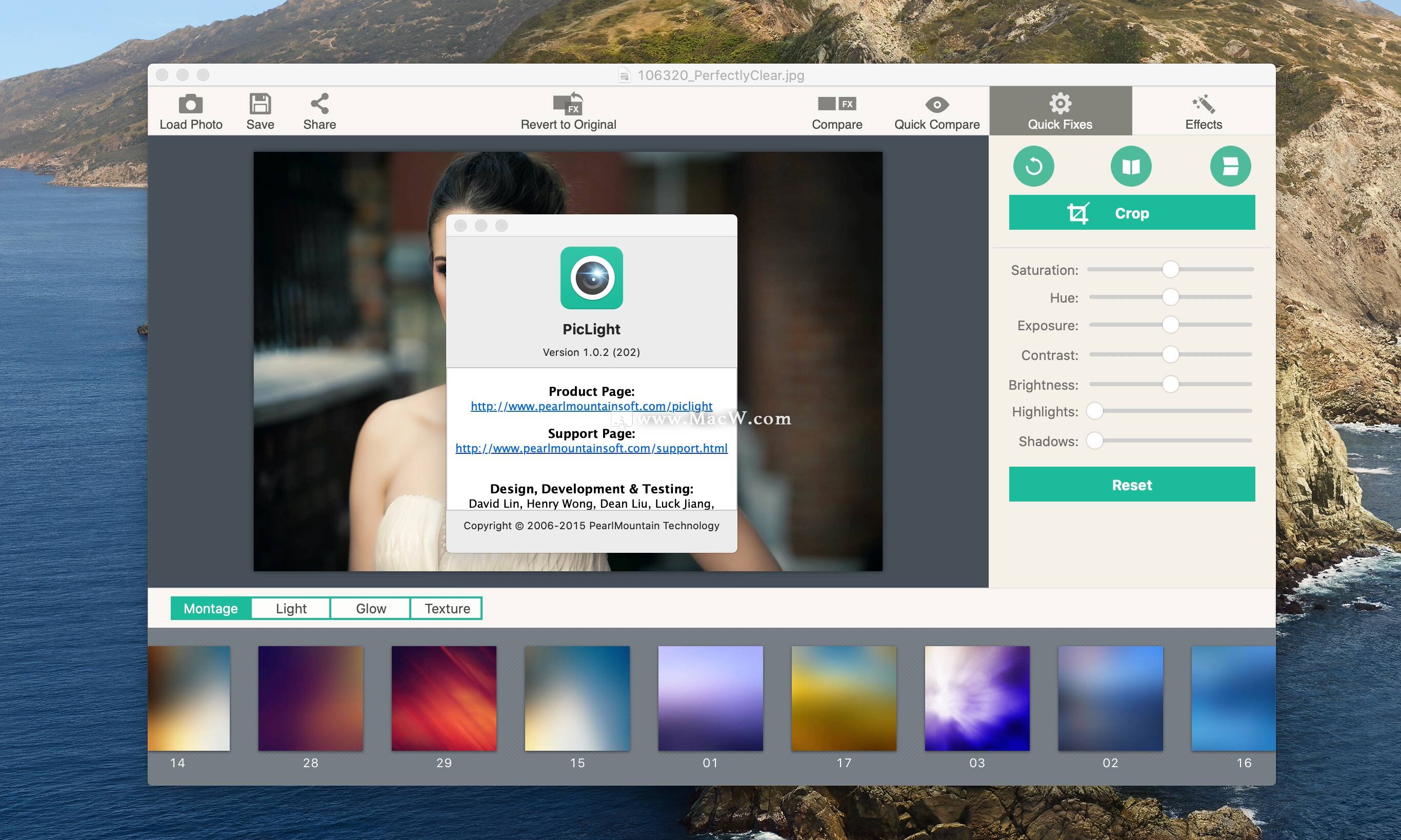Click the Exposure slider handle
Image resolution: width=1401 pixels, height=840 pixels.
[1171, 325]
